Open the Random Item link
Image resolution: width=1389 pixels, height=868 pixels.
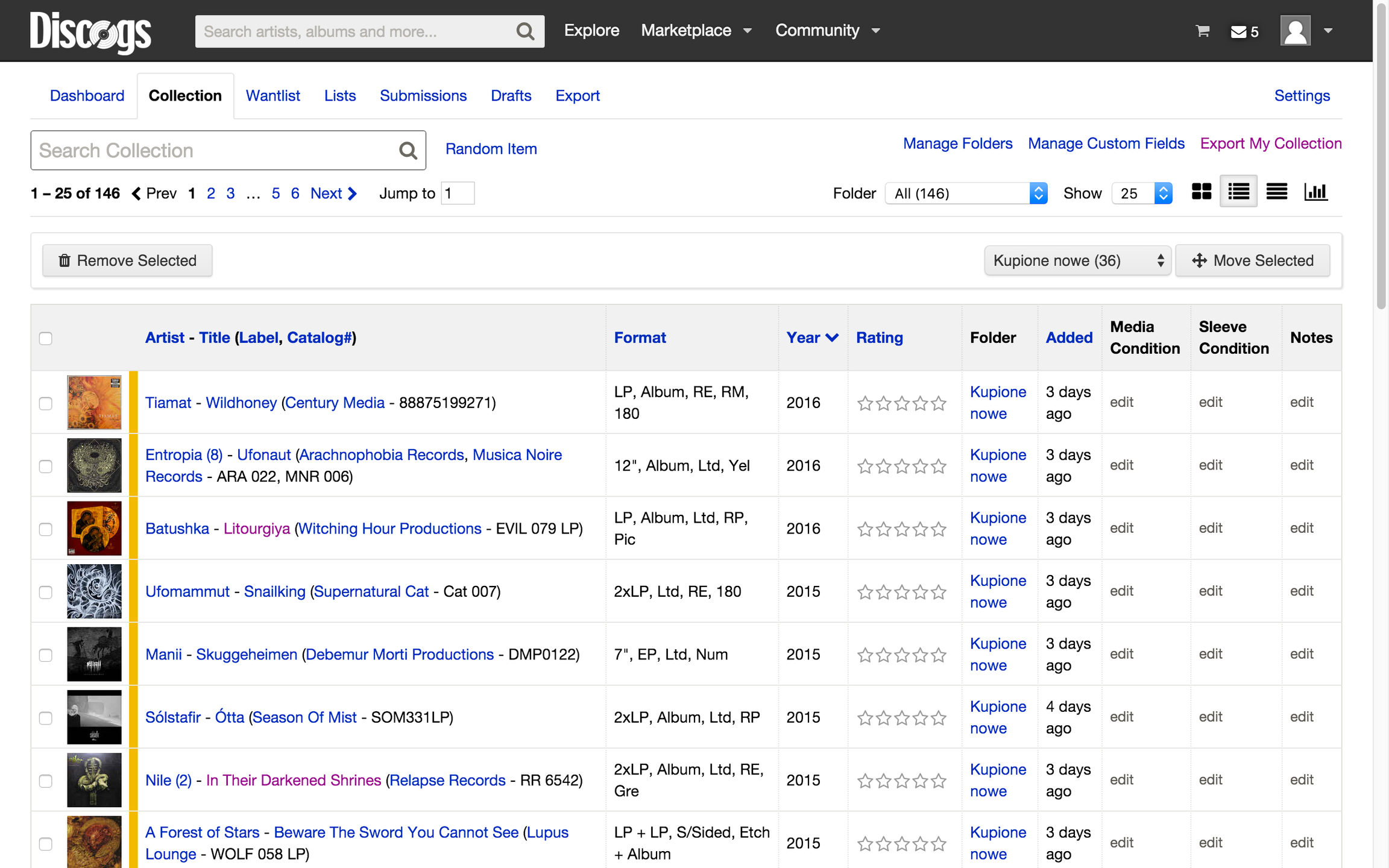[x=491, y=149]
